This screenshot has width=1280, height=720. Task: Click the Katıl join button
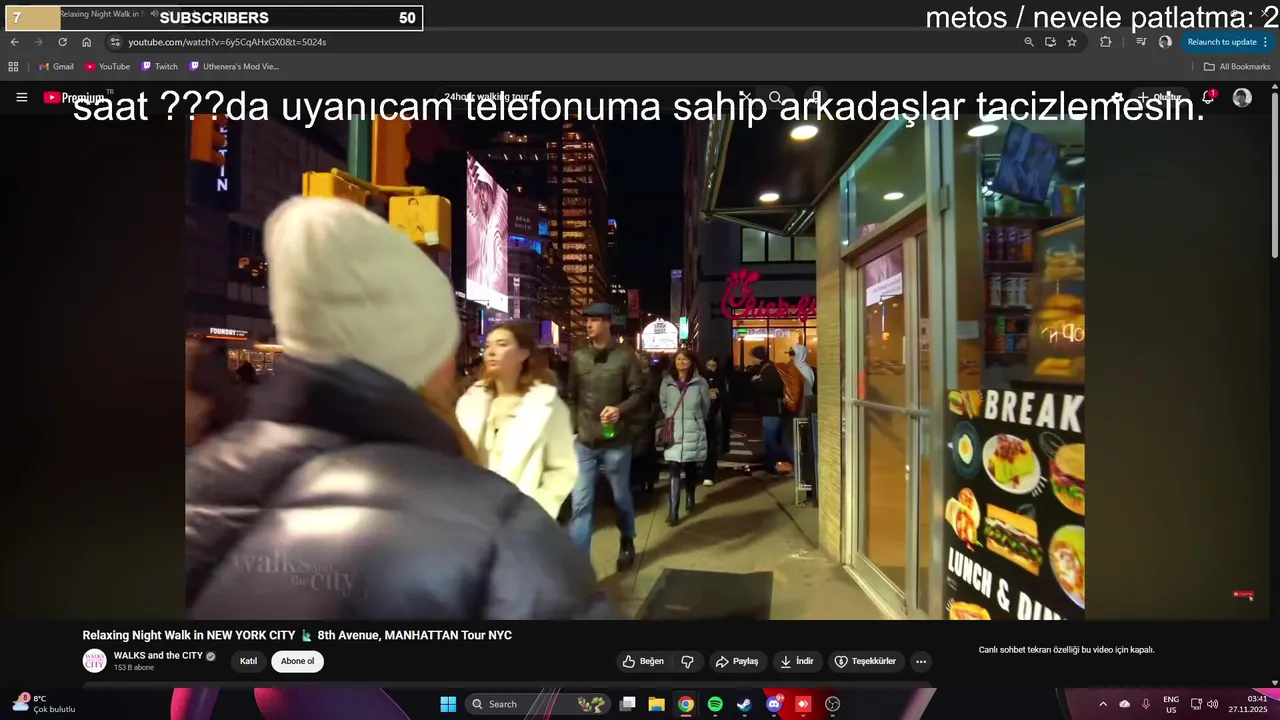[248, 661]
